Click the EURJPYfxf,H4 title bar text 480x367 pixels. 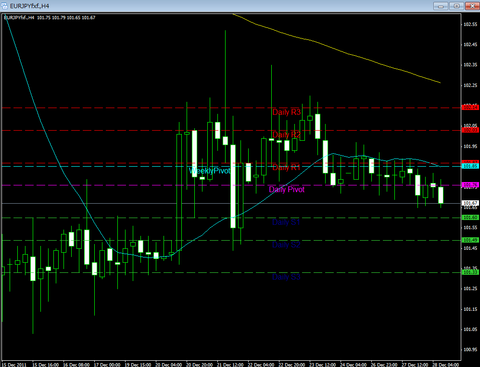pos(30,6)
